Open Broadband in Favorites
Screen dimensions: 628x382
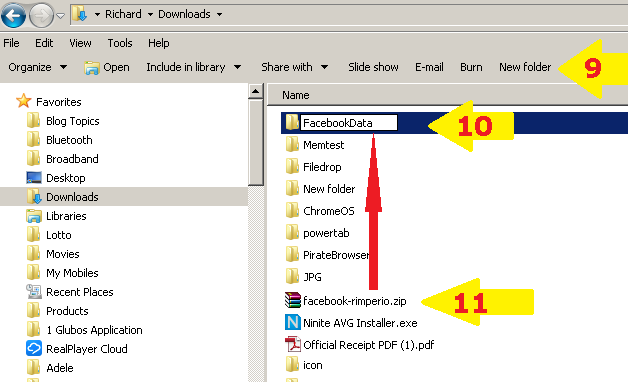[72, 159]
